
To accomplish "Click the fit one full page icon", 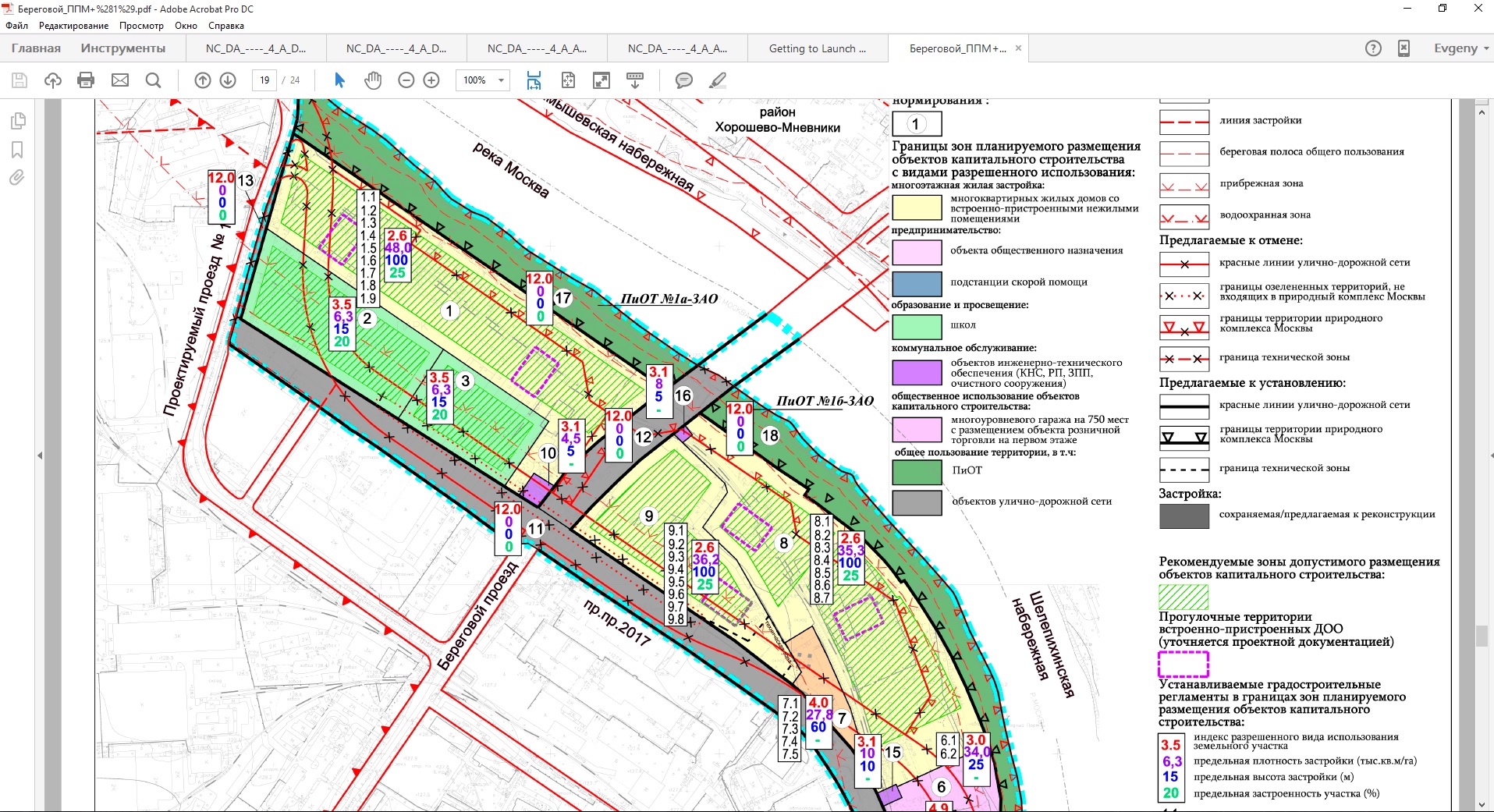I will (x=568, y=80).
